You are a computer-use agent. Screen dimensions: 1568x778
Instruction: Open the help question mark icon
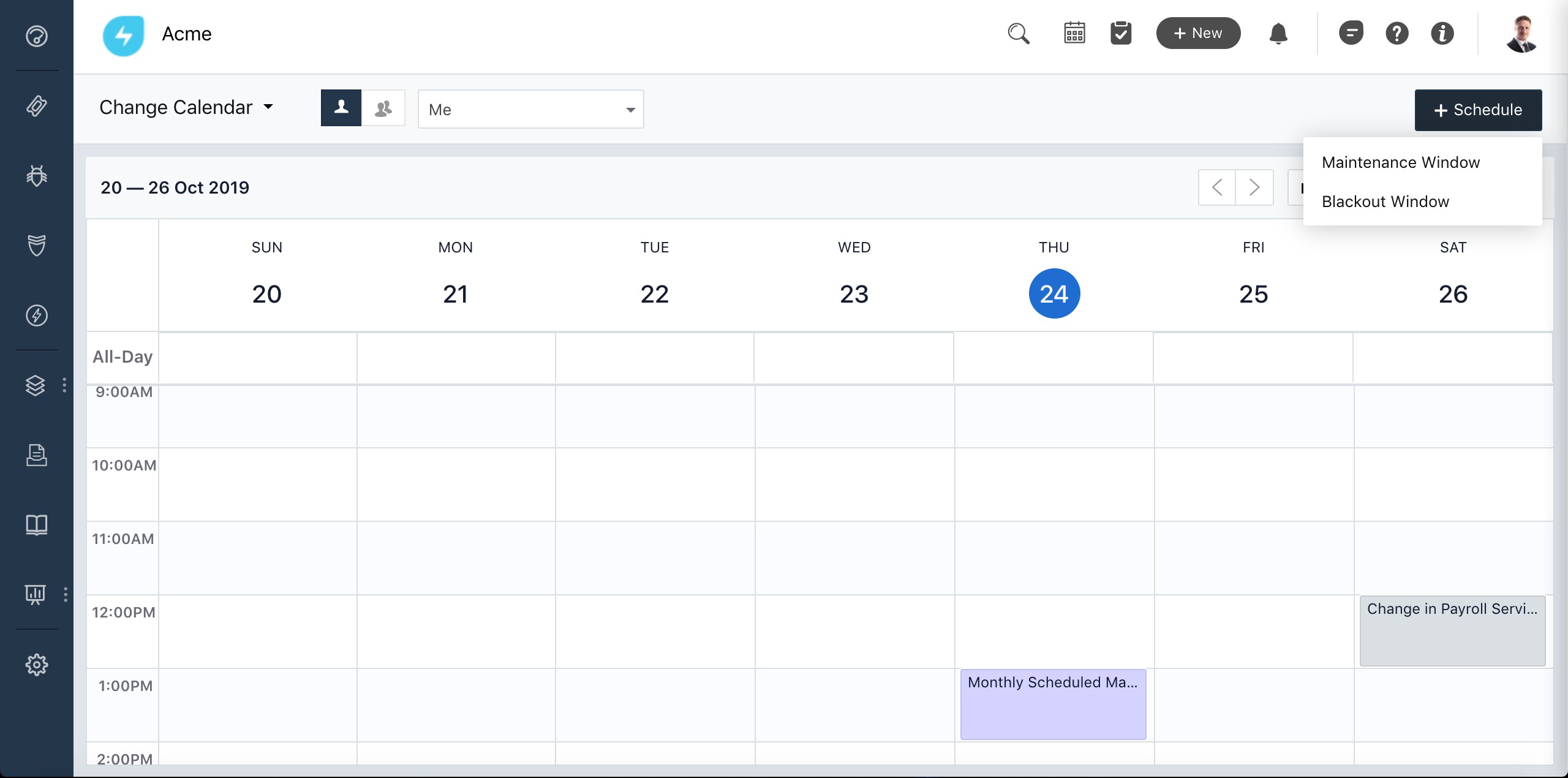(1396, 33)
